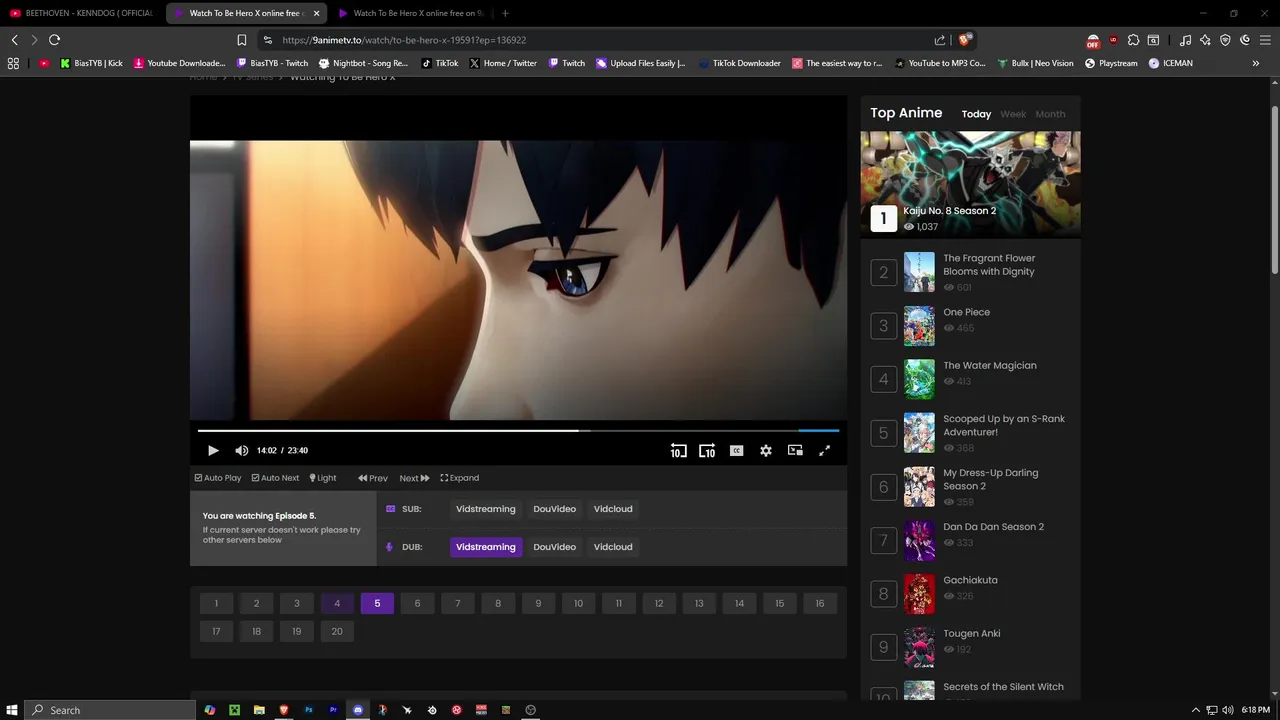Bookmark this page
1280x720 pixels.
pos(241,40)
